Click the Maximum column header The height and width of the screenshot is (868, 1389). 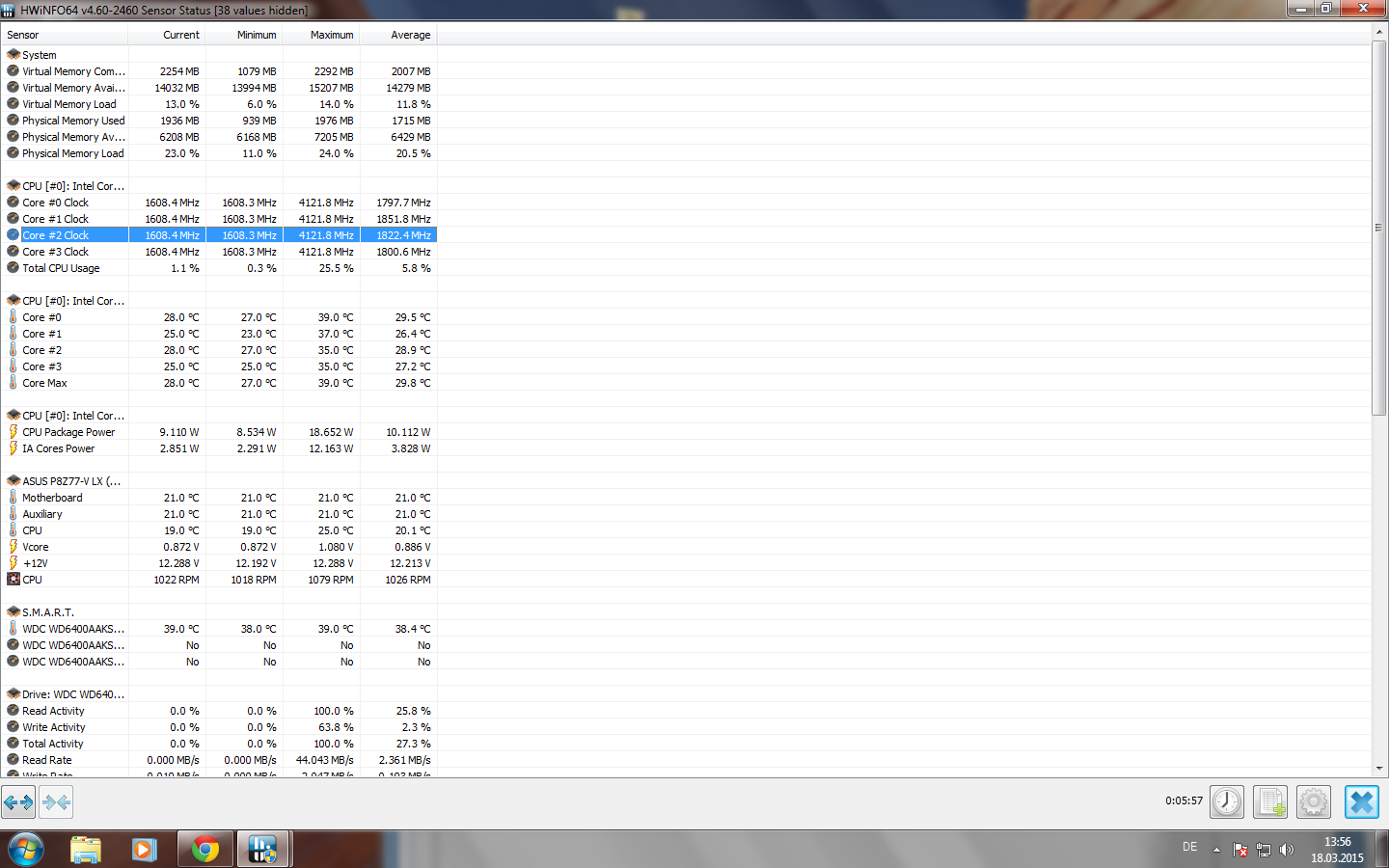pyautogui.click(x=321, y=35)
